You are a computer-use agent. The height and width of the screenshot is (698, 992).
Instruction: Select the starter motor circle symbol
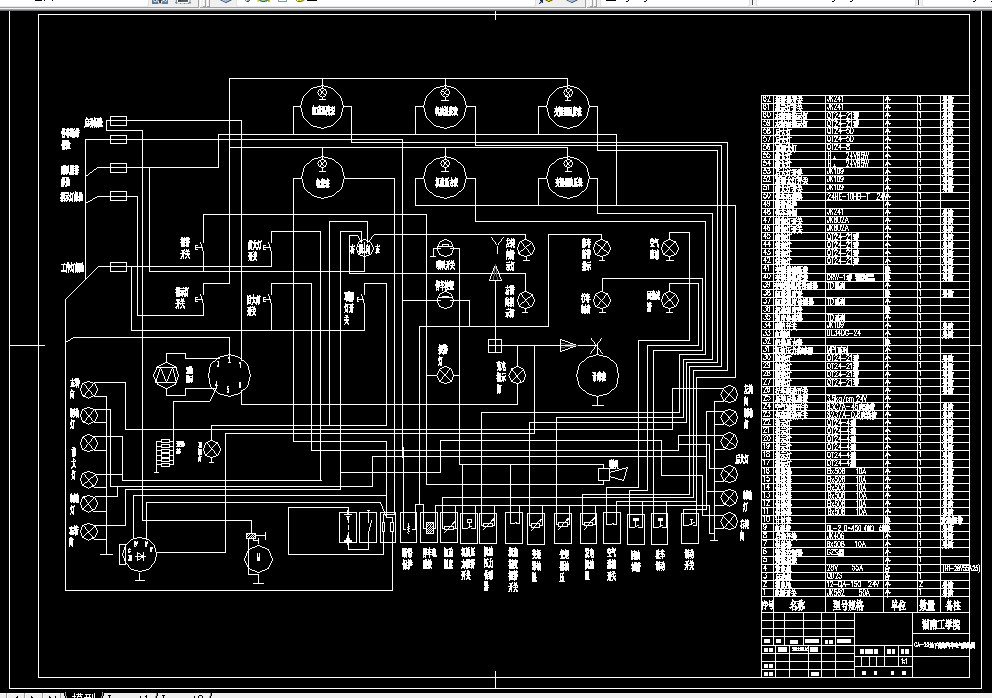click(x=259, y=559)
